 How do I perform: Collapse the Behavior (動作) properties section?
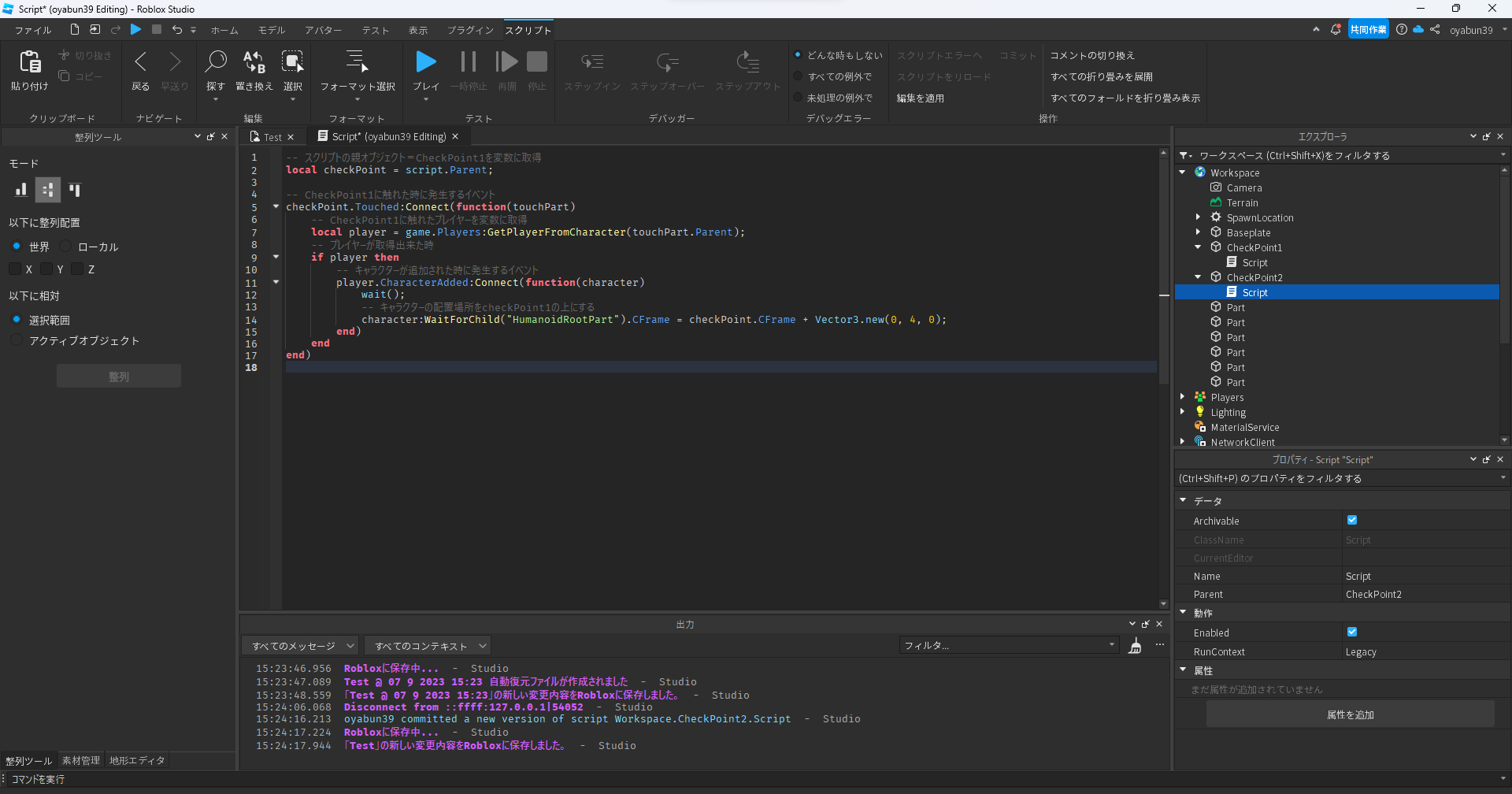pyautogui.click(x=1183, y=612)
